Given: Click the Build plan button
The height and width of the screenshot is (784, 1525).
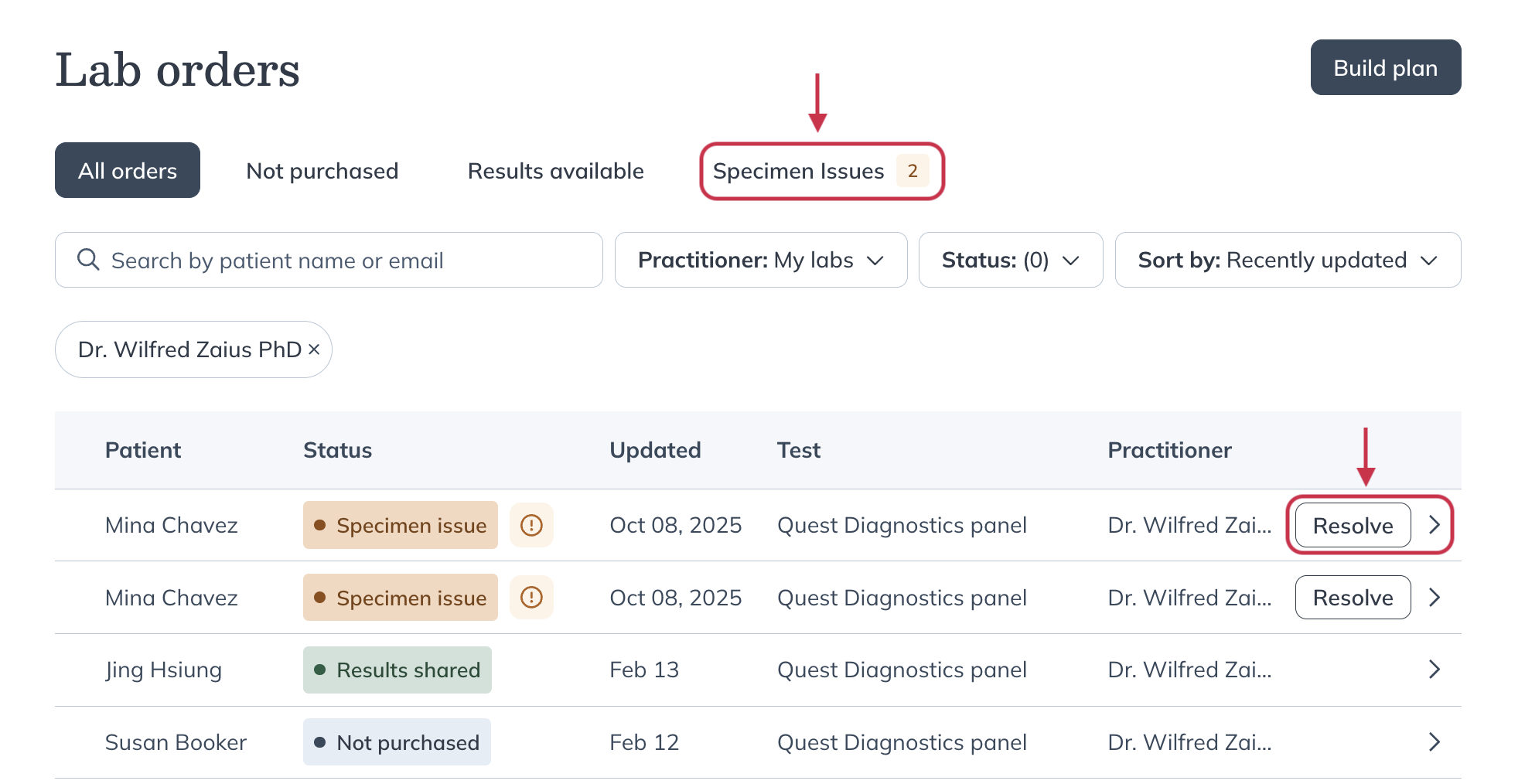Looking at the screenshot, I should pos(1385,67).
